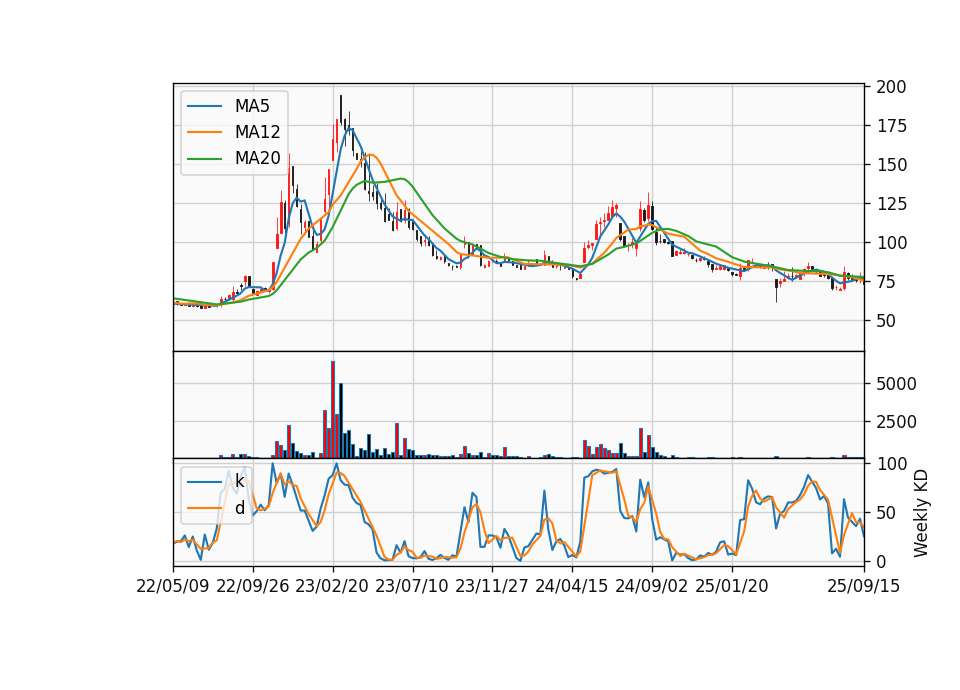Click the MA20 legend label

click(x=257, y=158)
